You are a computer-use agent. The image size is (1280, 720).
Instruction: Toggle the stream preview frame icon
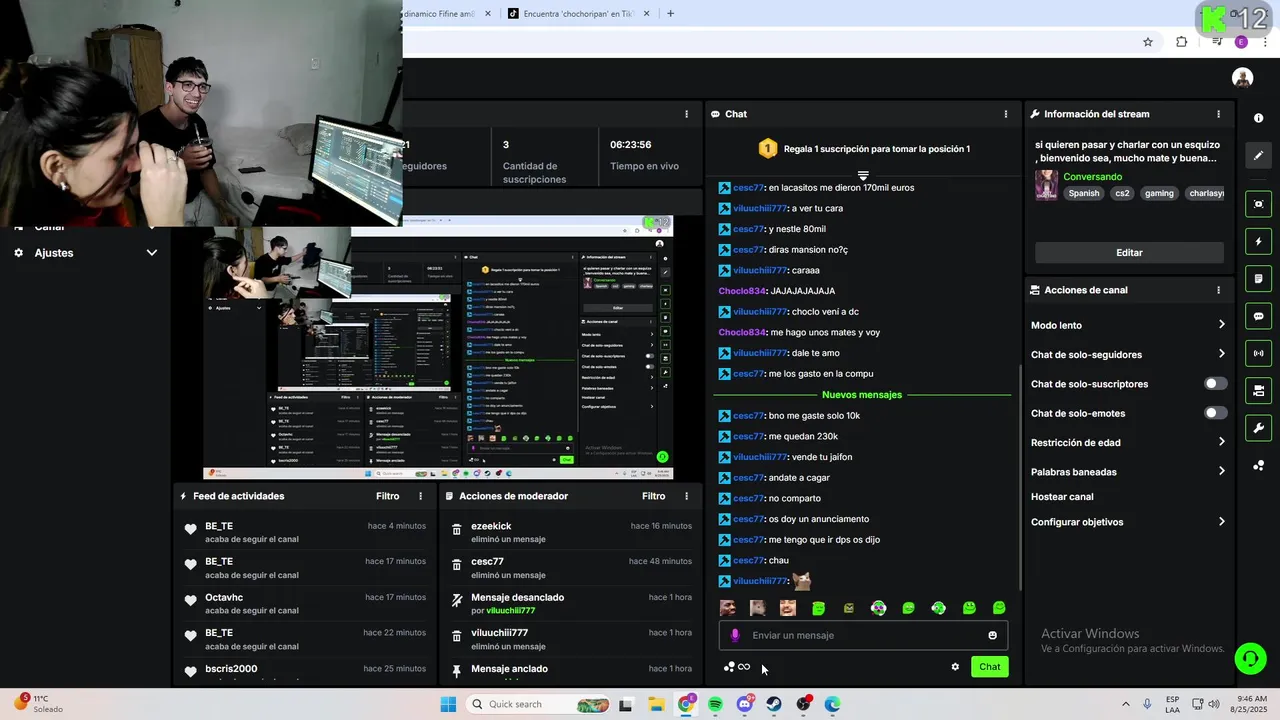pos(1258,204)
